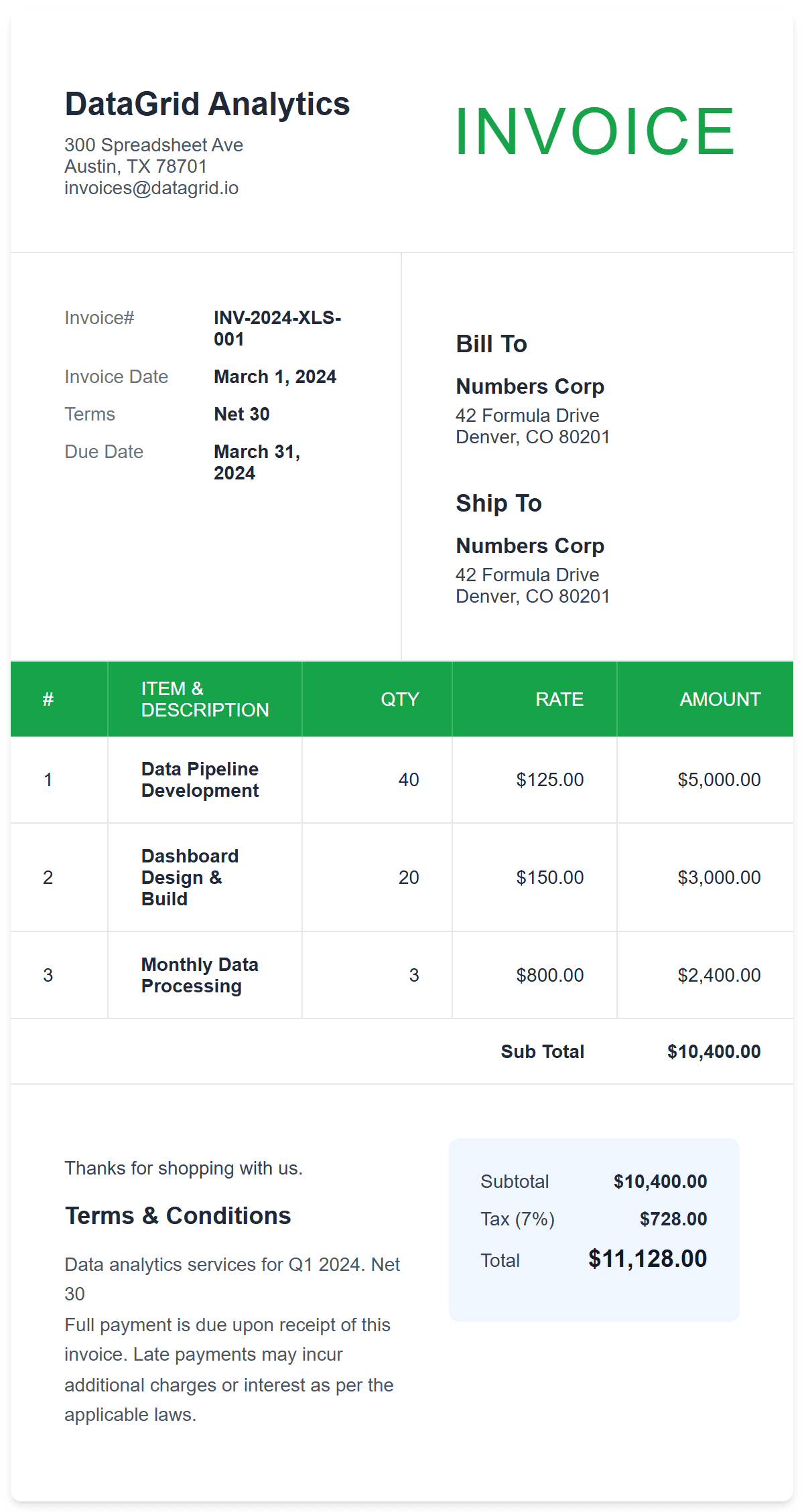804x1512 pixels.
Task: Click Thanks for shopping with us text
Action: click(184, 1168)
